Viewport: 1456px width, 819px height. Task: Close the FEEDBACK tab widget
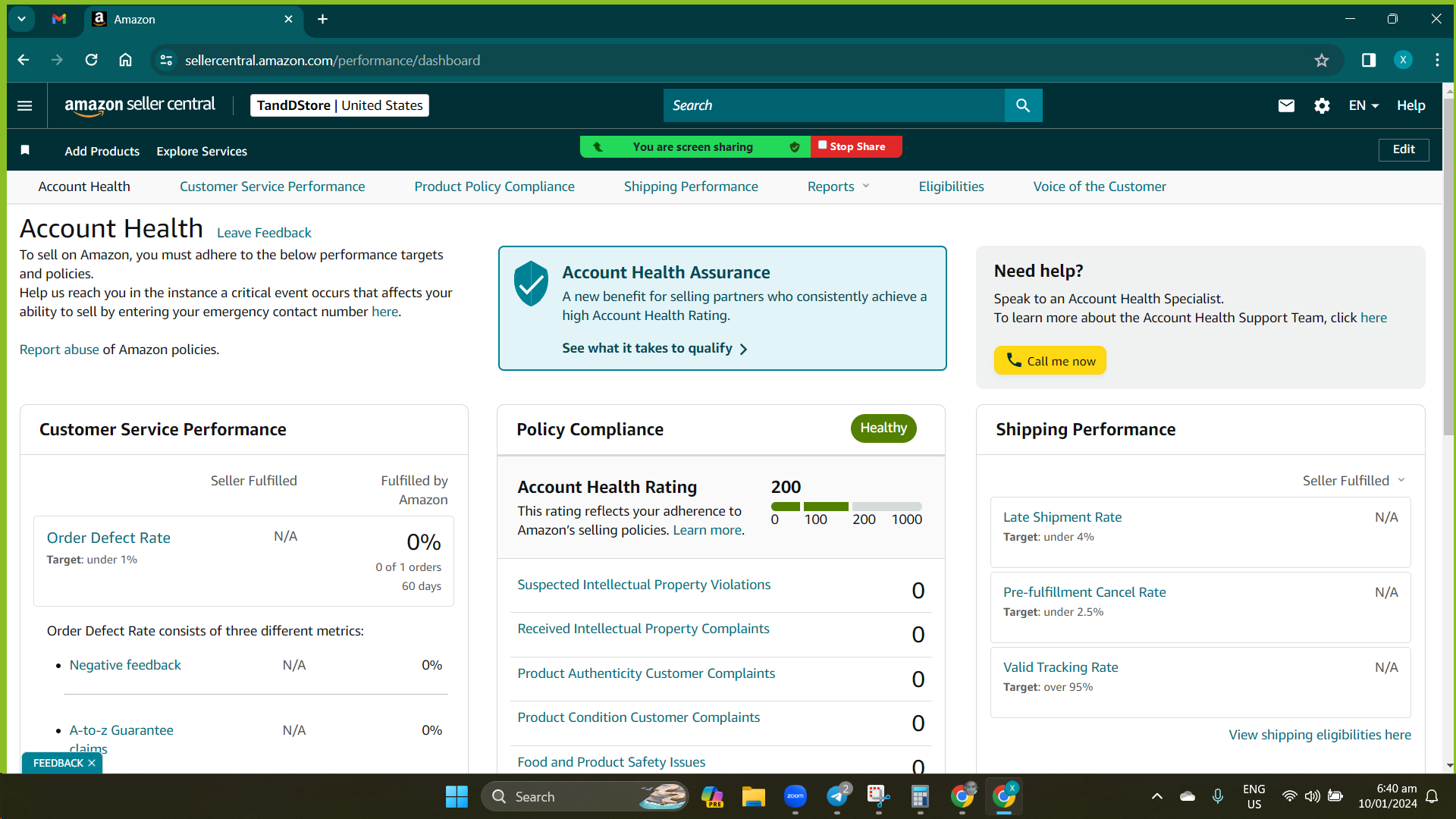tap(92, 763)
